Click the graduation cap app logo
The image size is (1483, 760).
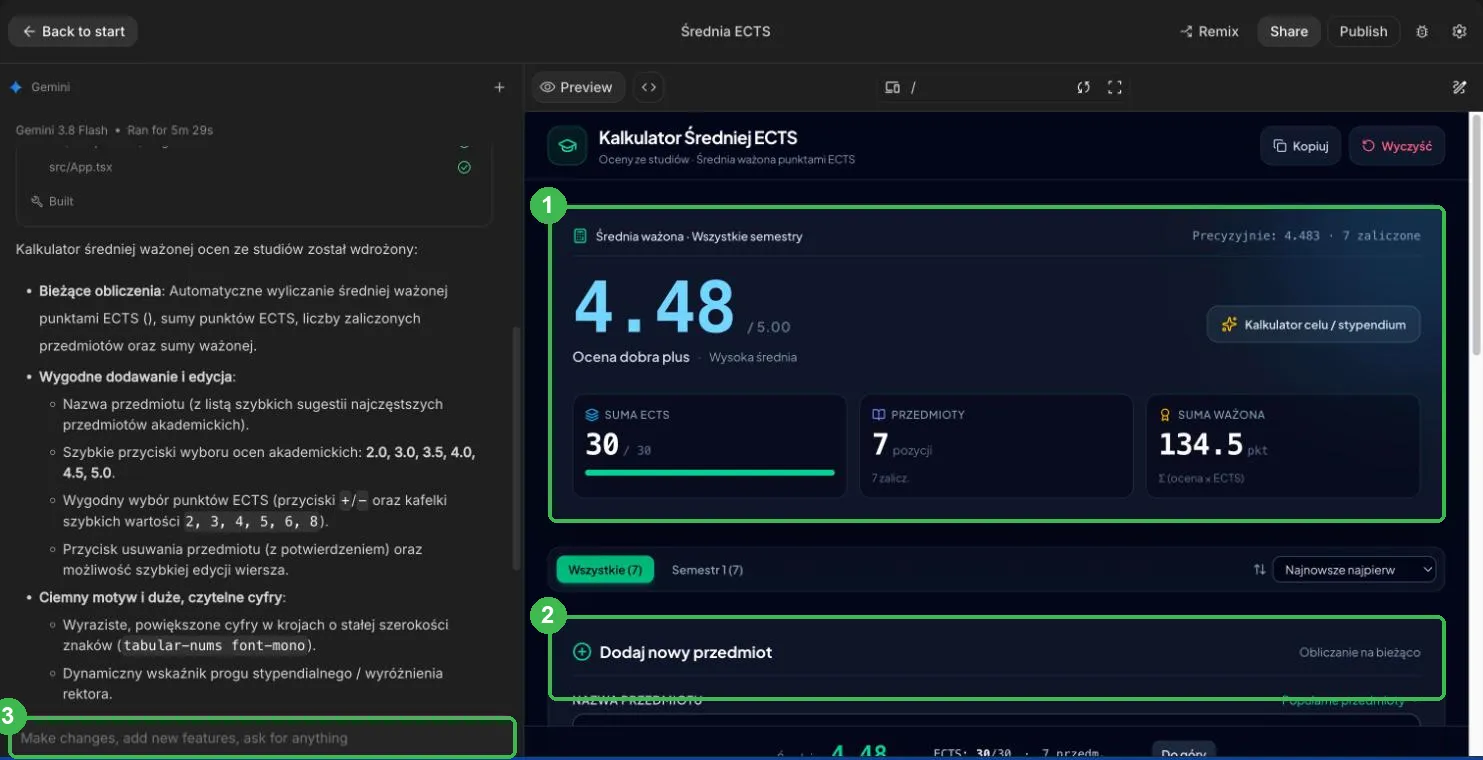pyautogui.click(x=567, y=146)
